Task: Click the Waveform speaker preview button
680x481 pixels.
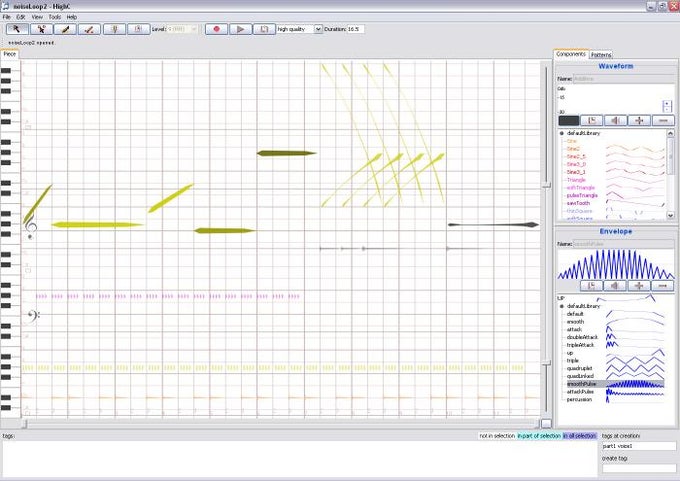Action: tap(615, 121)
